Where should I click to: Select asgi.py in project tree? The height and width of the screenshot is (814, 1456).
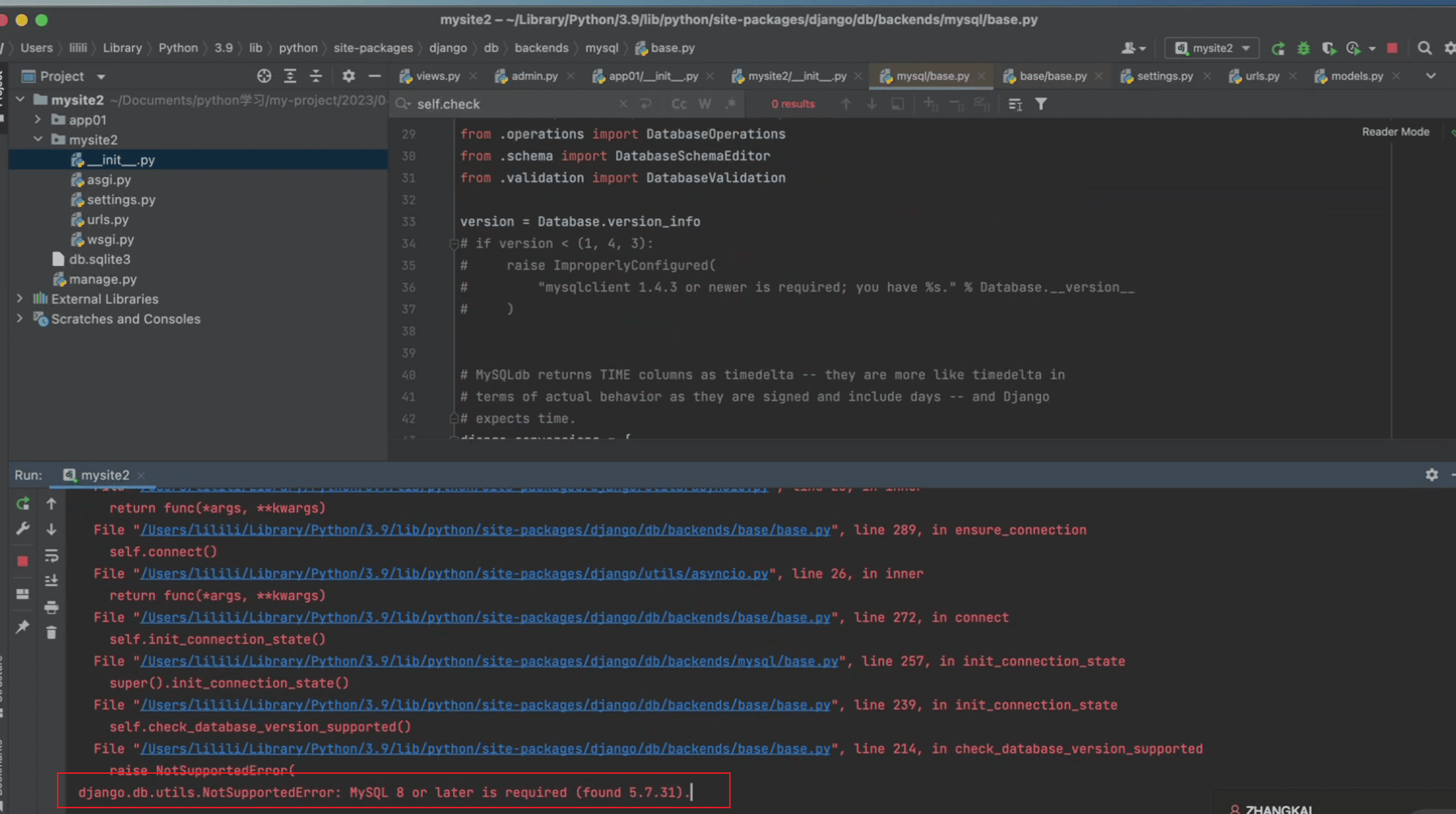pos(109,180)
